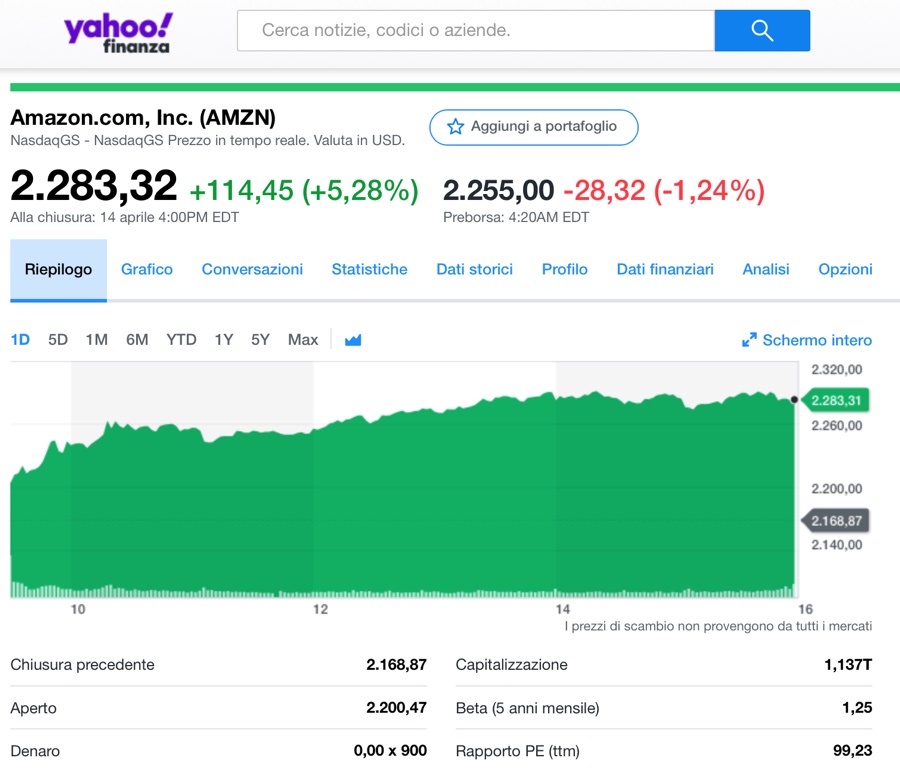Viewport: 900px width, 769px height.
Task: Click the chart disclaimer about prezzi di scambio
Action: click(x=718, y=626)
